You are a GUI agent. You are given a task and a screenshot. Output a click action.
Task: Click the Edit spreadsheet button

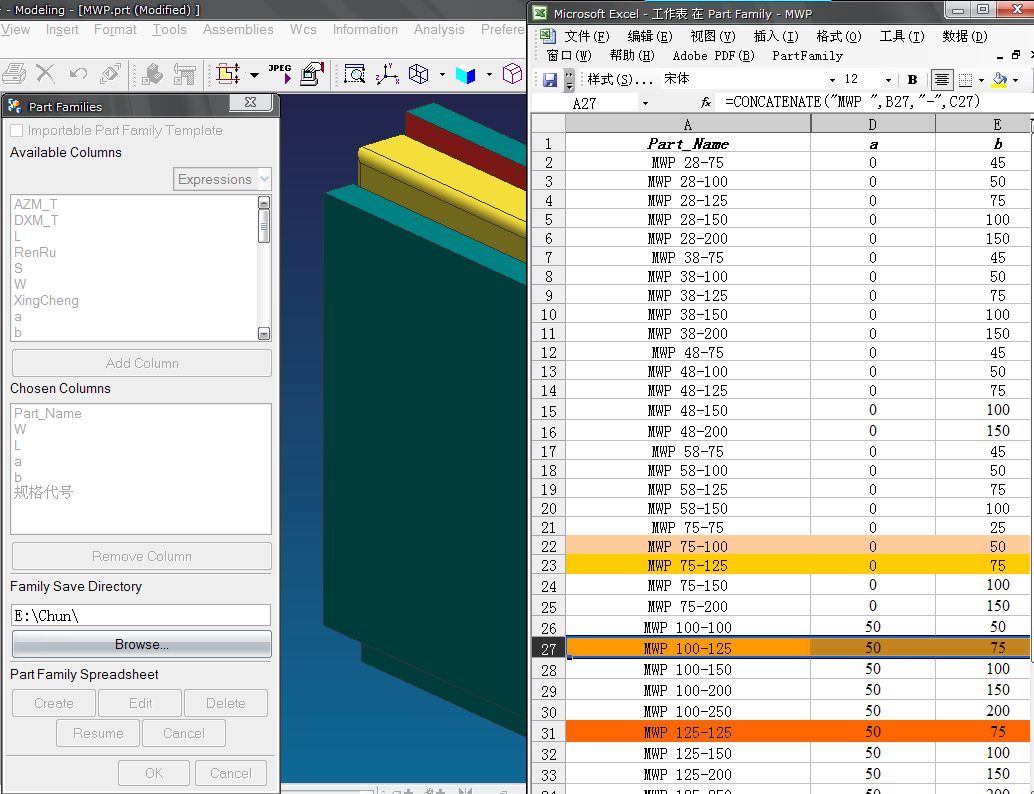point(140,703)
